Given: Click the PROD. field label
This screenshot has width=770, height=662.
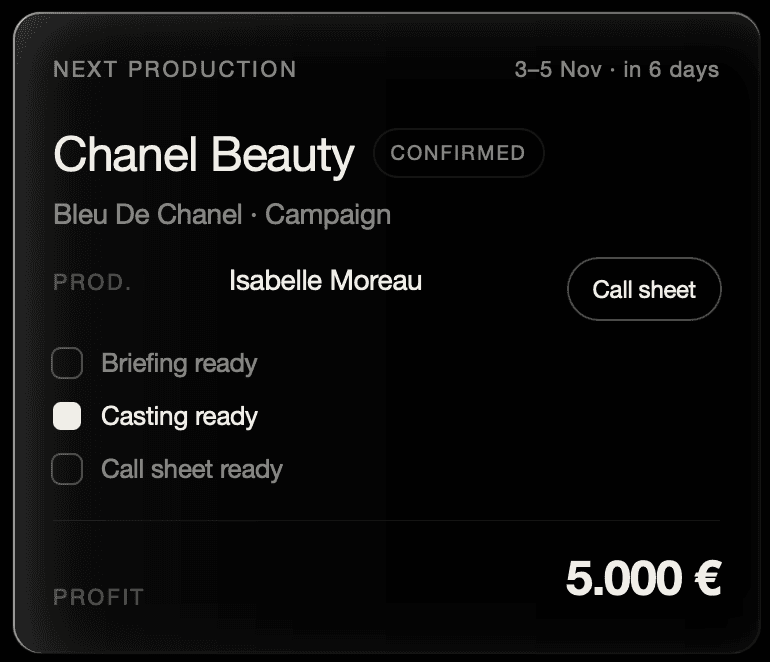Looking at the screenshot, I should pyautogui.click(x=92, y=282).
